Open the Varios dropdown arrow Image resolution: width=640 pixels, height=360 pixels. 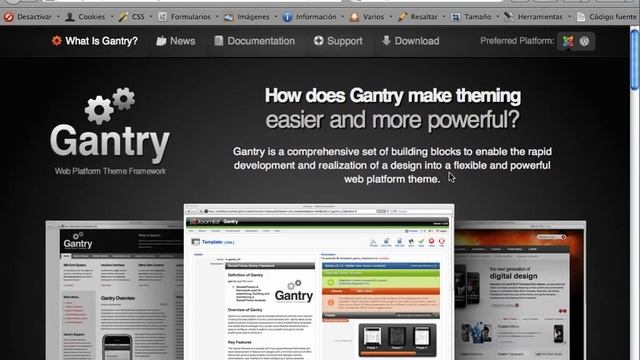(x=391, y=17)
